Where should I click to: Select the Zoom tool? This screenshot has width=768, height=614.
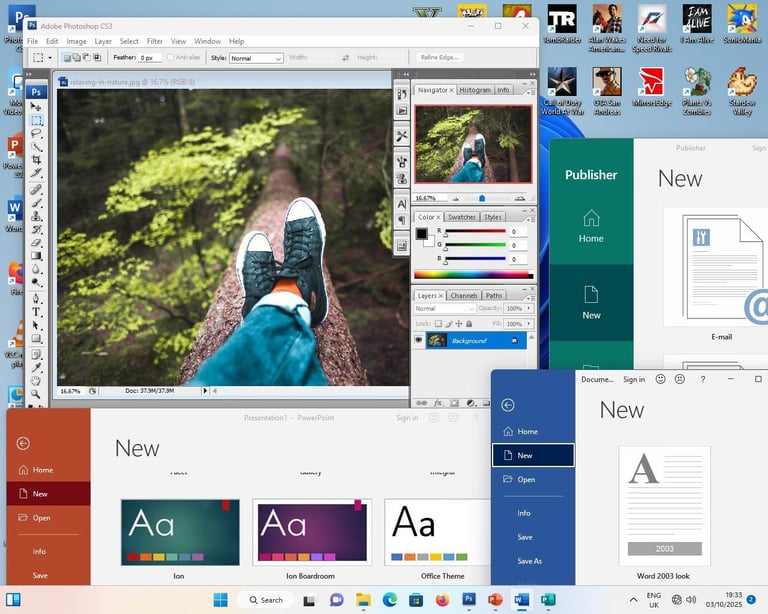coord(36,394)
